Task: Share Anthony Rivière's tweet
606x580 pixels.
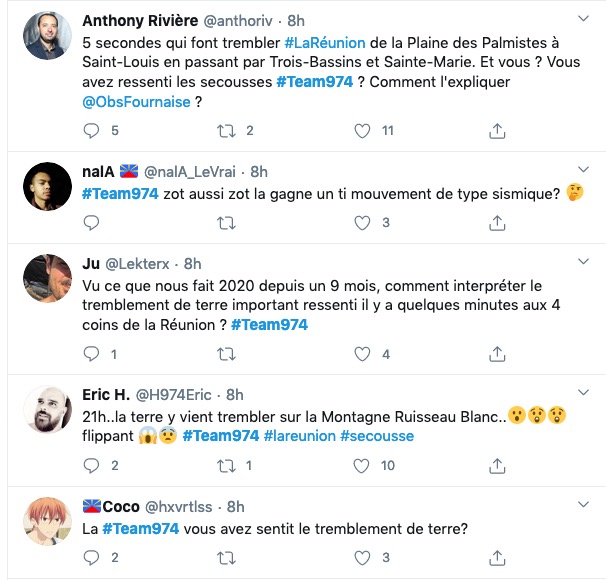Action: pos(496,130)
